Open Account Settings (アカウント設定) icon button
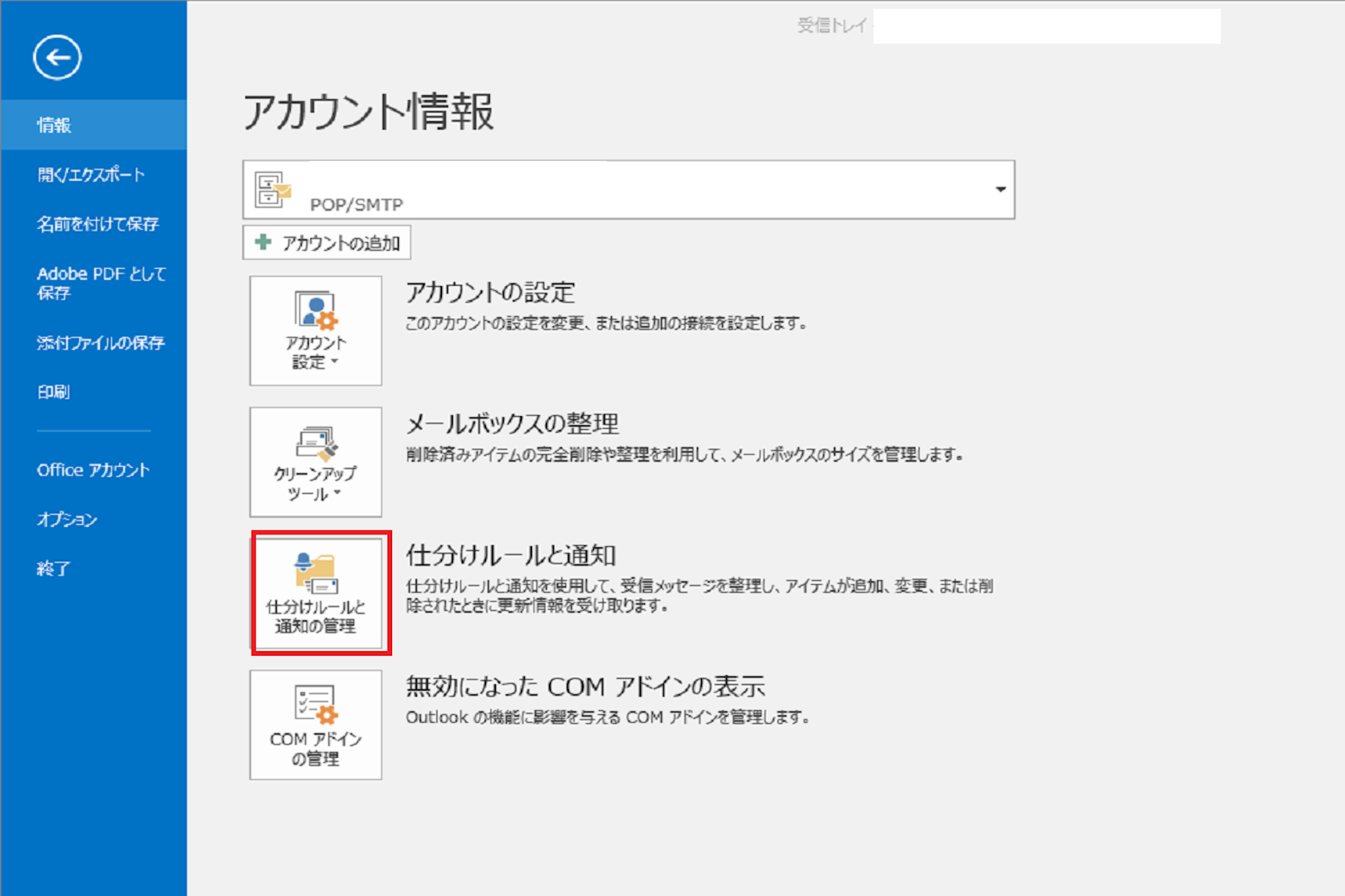Viewport: 1345px width, 896px height. tap(315, 330)
